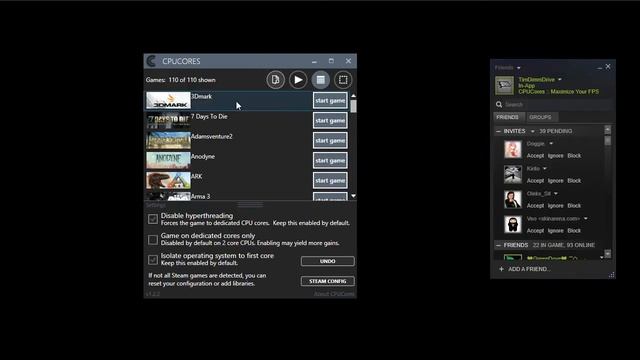Click Veo's ninja avatar
Screen dimensions: 640x360
point(513,224)
